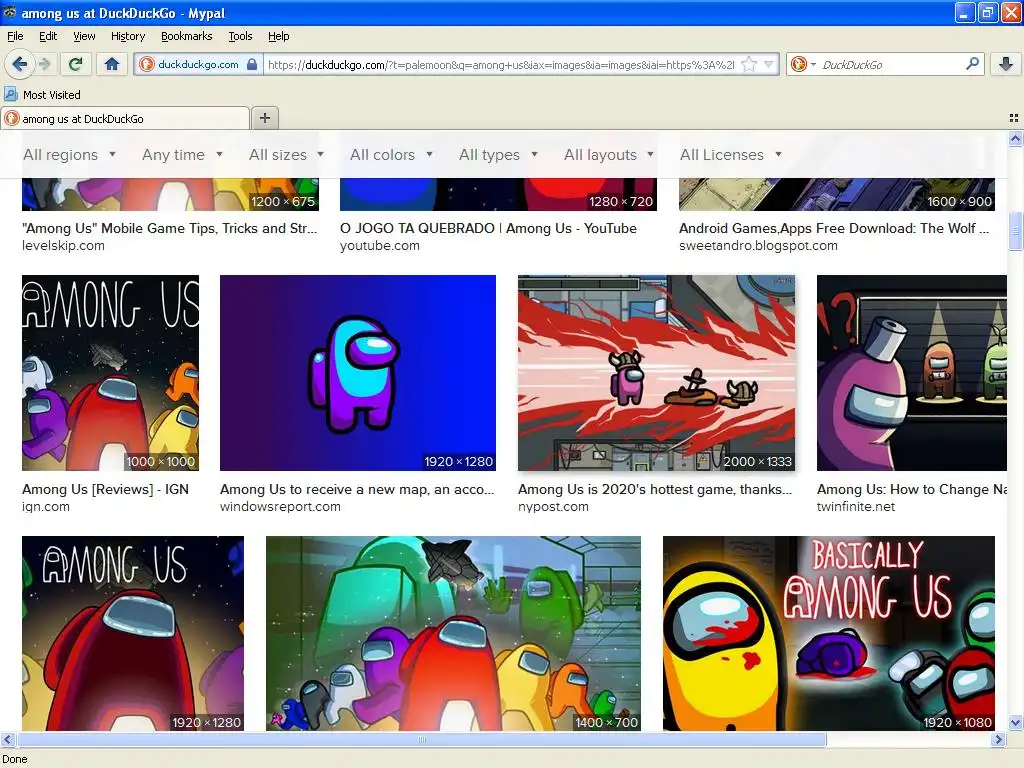Open the 1400 × 700 crewmates group image
Viewport: 1024px width, 768px height.
(453, 633)
